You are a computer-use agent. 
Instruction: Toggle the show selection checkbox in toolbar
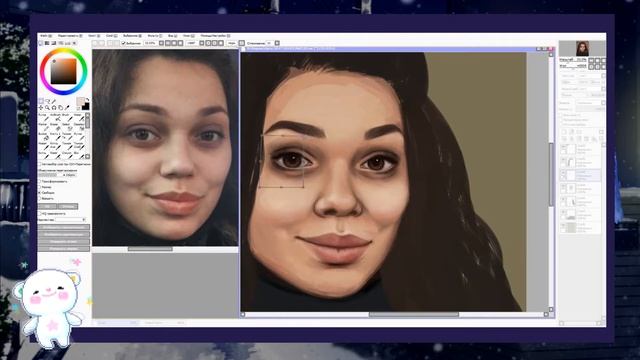pos(123,43)
